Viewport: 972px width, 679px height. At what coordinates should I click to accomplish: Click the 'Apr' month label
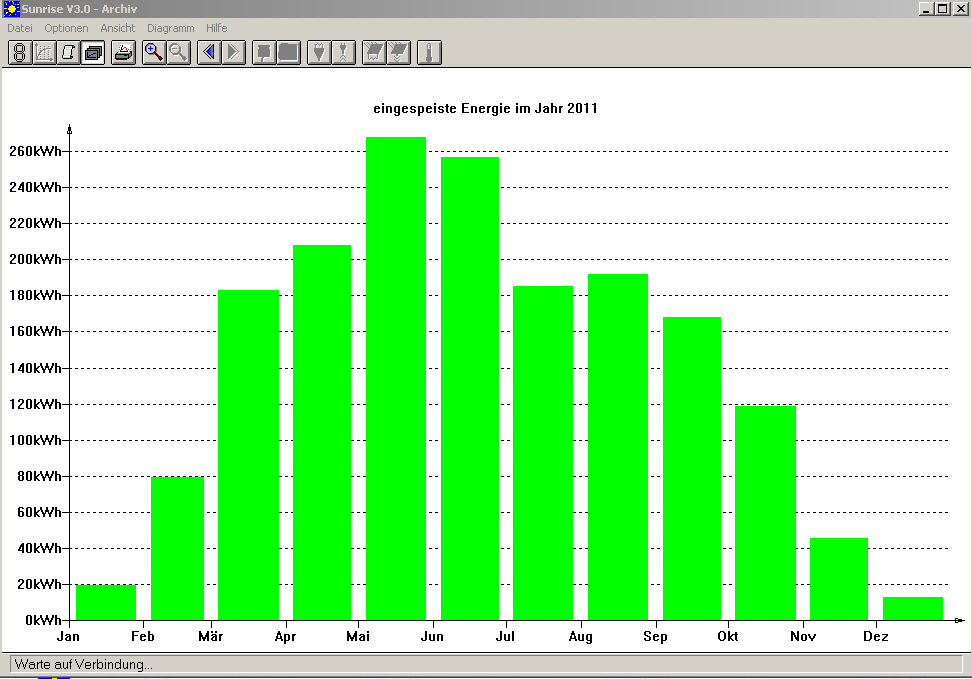point(285,636)
